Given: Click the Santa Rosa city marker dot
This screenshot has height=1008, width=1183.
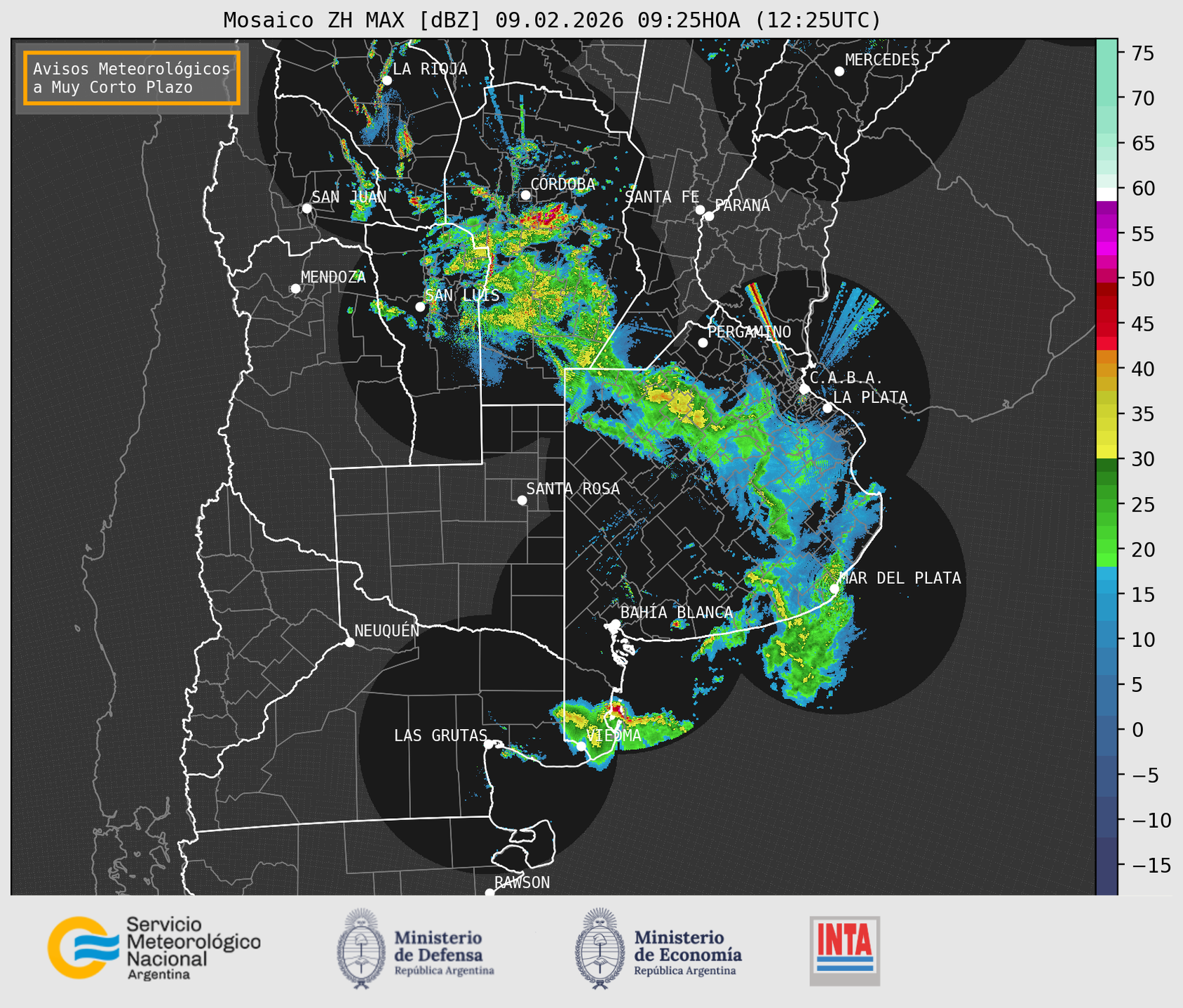Looking at the screenshot, I should (x=522, y=500).
